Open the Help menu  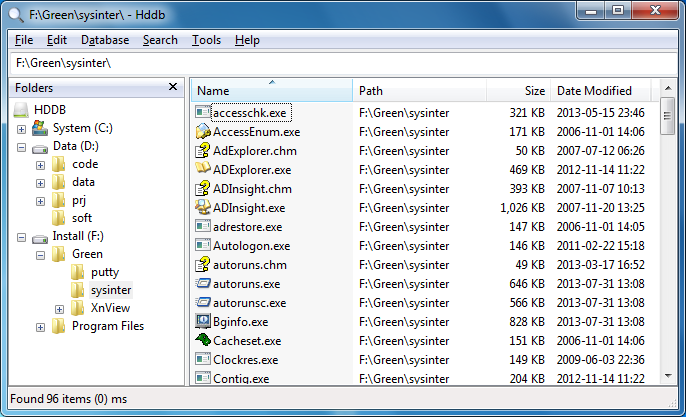coord(247,40)
